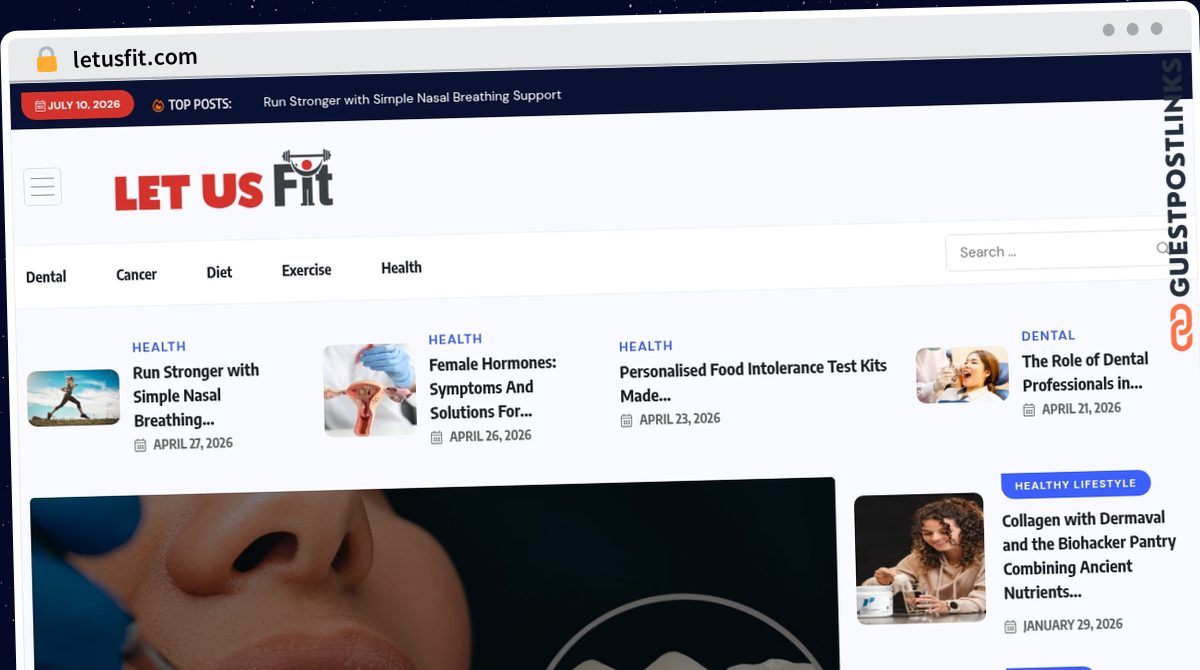Click the search magnifier icon
This screenshot has height=670, width=1200.
(1163, 248)
